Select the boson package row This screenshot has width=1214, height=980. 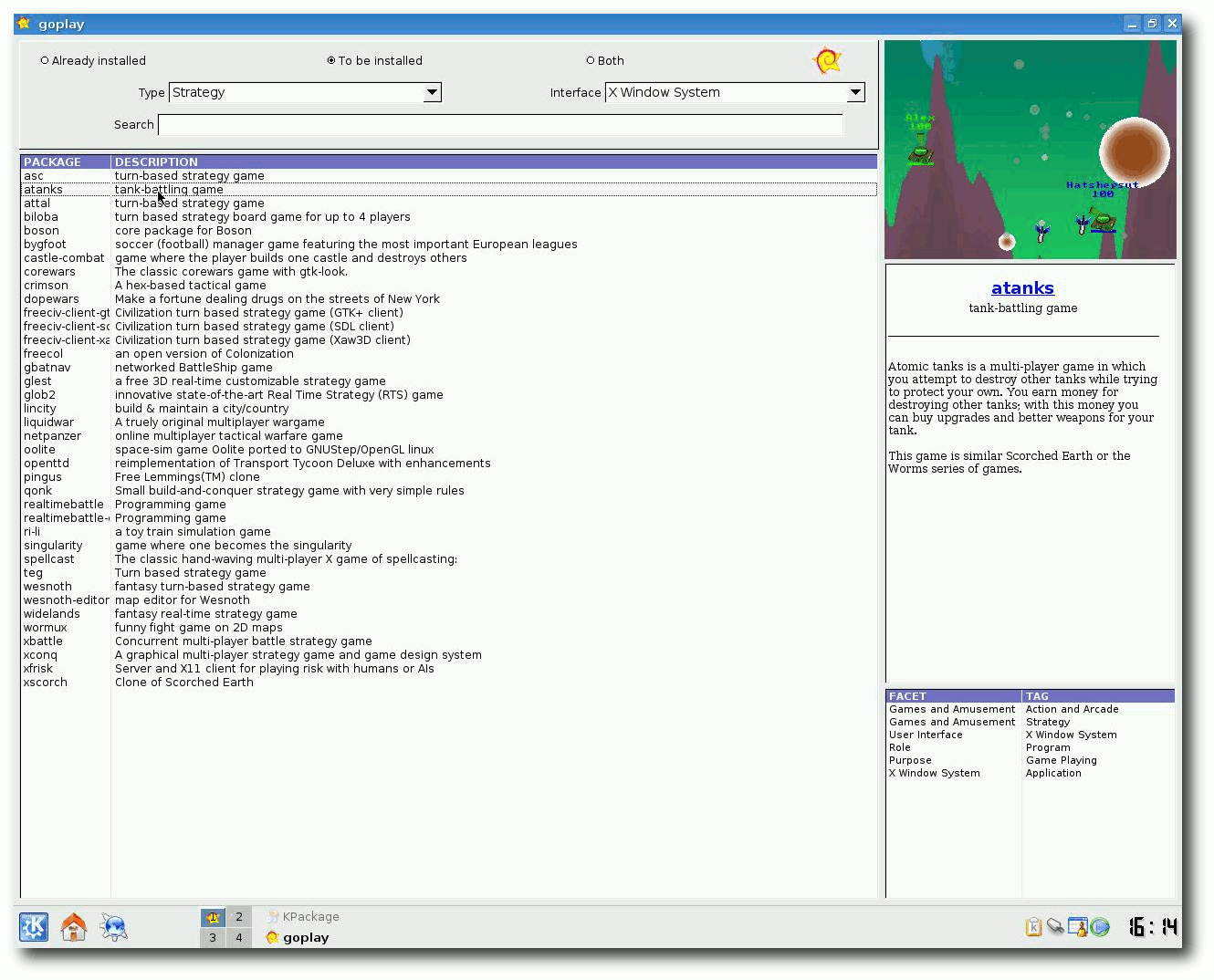click(449, 231)
